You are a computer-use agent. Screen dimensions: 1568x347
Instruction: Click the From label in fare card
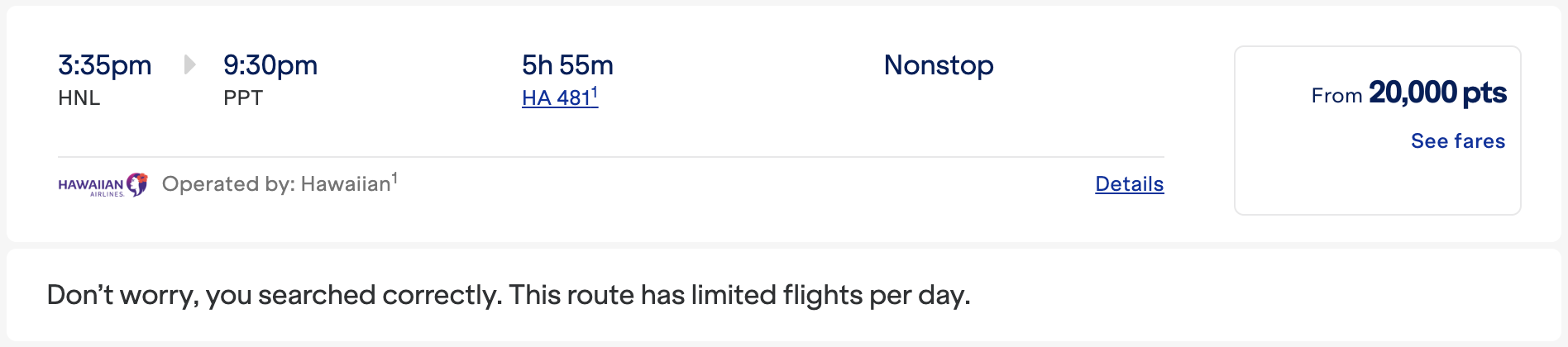coord(1336,96)
